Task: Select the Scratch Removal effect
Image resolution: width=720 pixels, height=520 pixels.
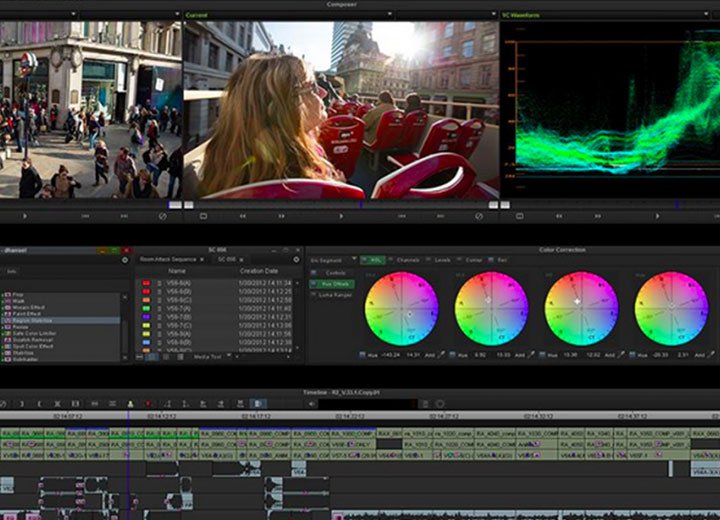Action: coord(32,339)
